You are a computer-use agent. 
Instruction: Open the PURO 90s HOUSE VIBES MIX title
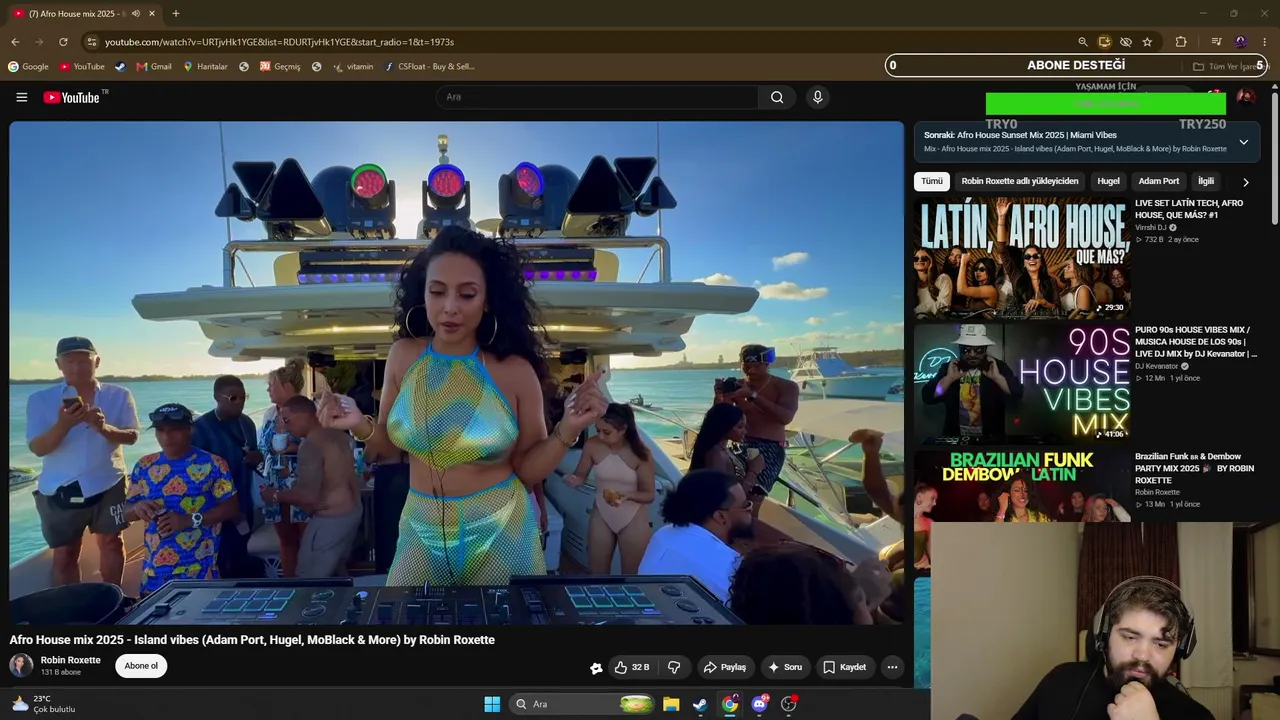1195,342
